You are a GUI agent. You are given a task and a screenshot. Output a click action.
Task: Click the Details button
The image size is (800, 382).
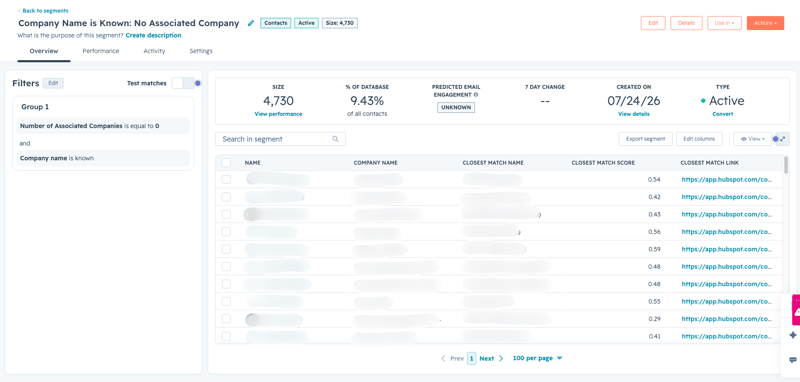(x=686, y=23)
